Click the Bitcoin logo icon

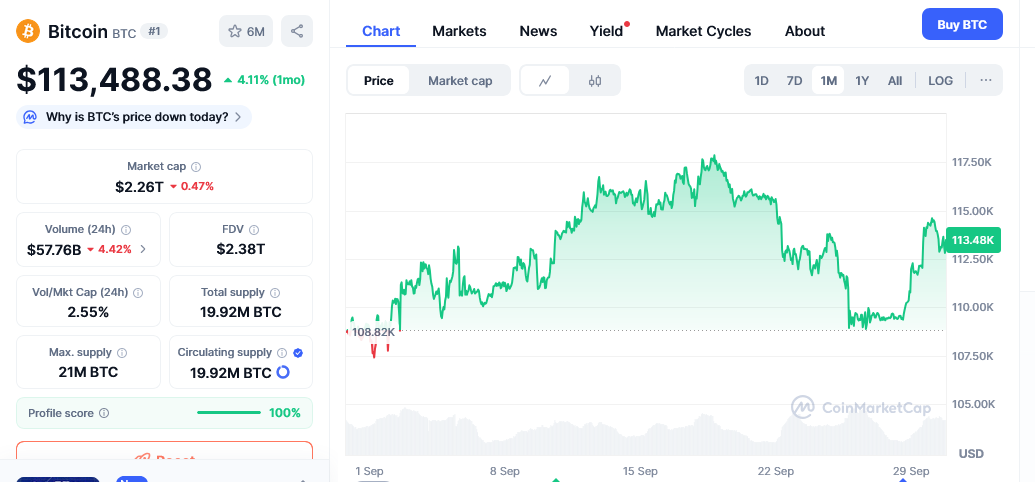28,31
